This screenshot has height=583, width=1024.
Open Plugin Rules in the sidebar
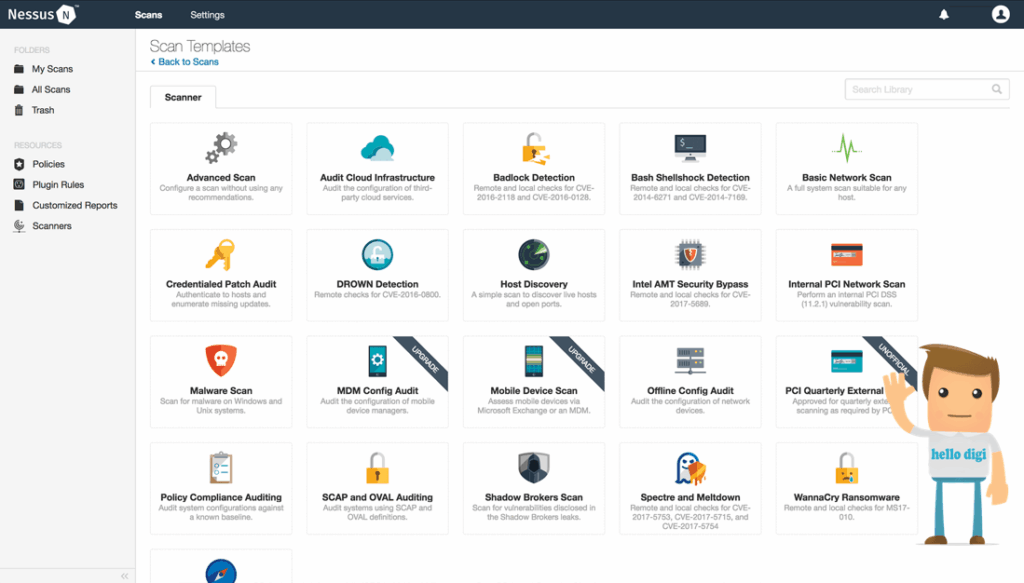click(58, 185)
